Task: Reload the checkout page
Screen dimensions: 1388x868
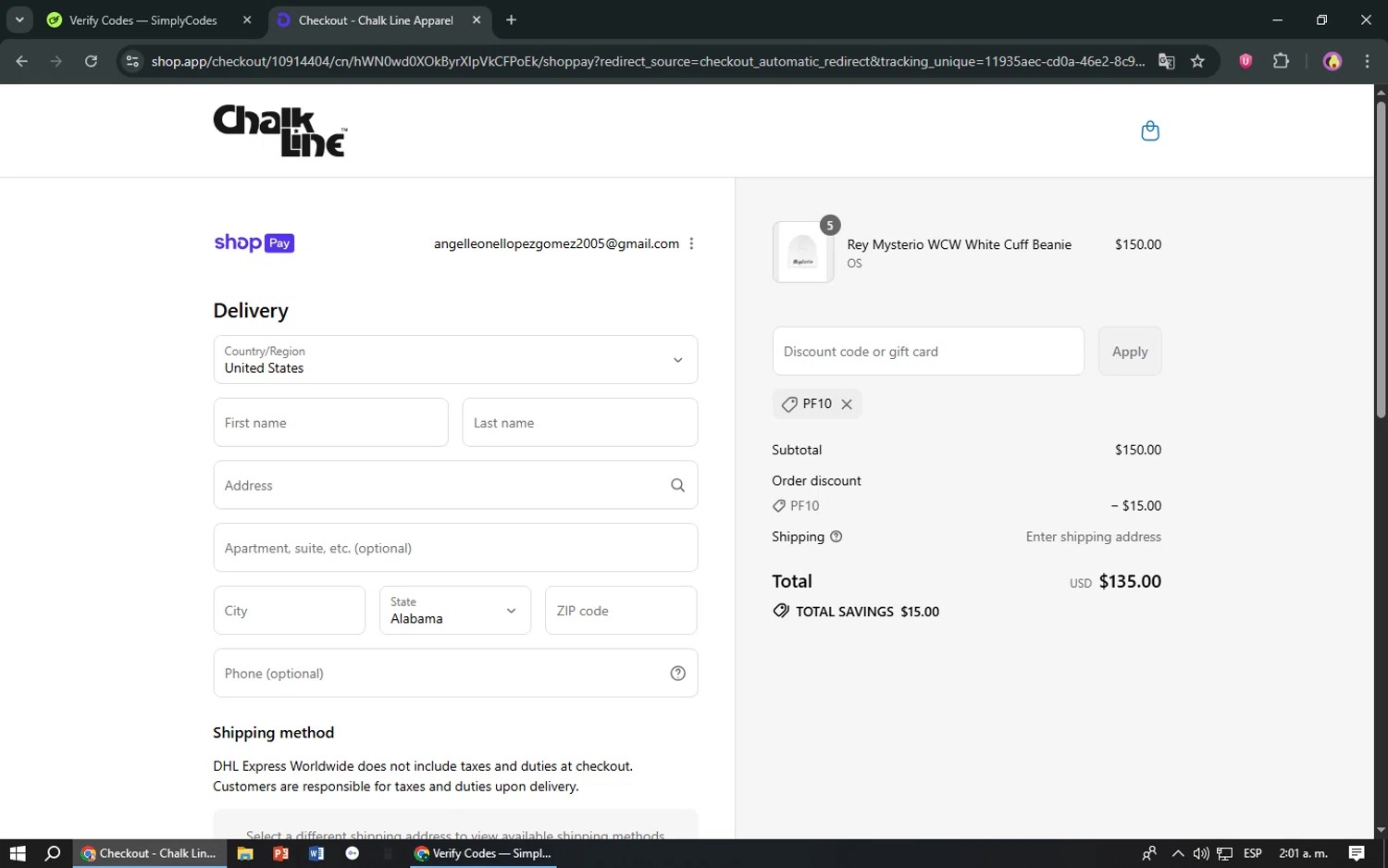Action: pos(91,61)
